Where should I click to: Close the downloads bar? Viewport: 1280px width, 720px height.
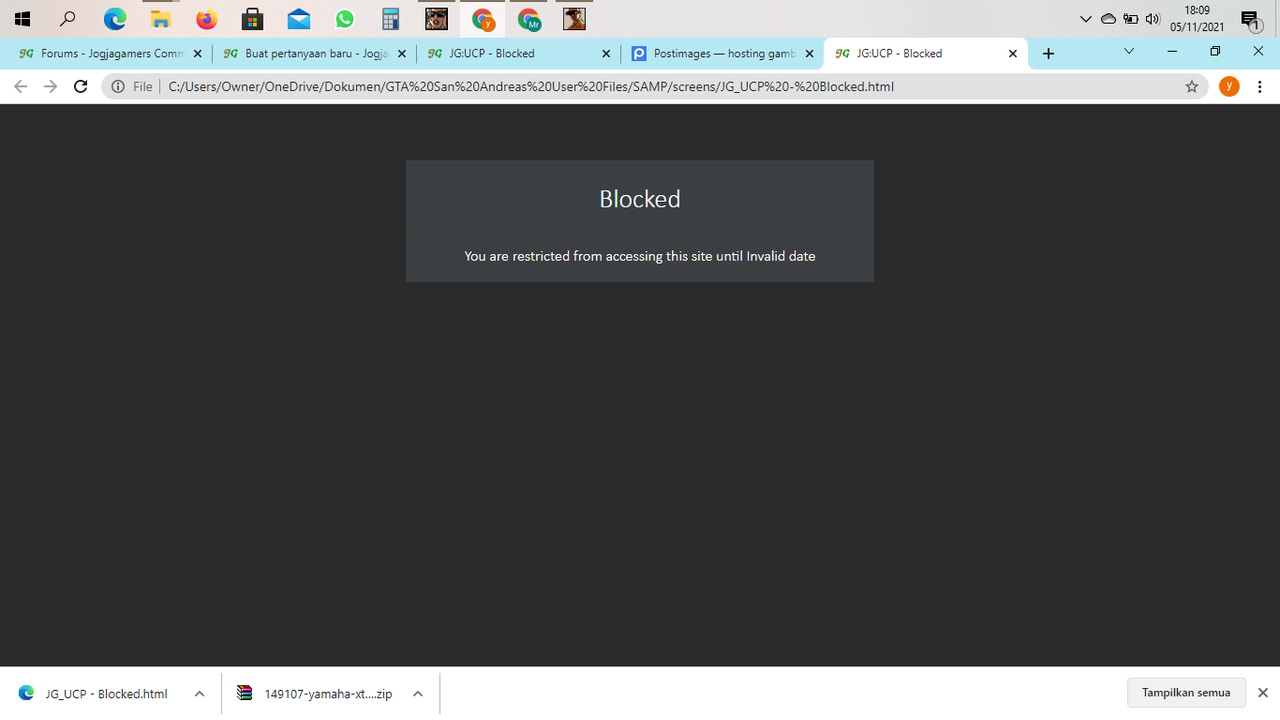[x=1263, y=693]
